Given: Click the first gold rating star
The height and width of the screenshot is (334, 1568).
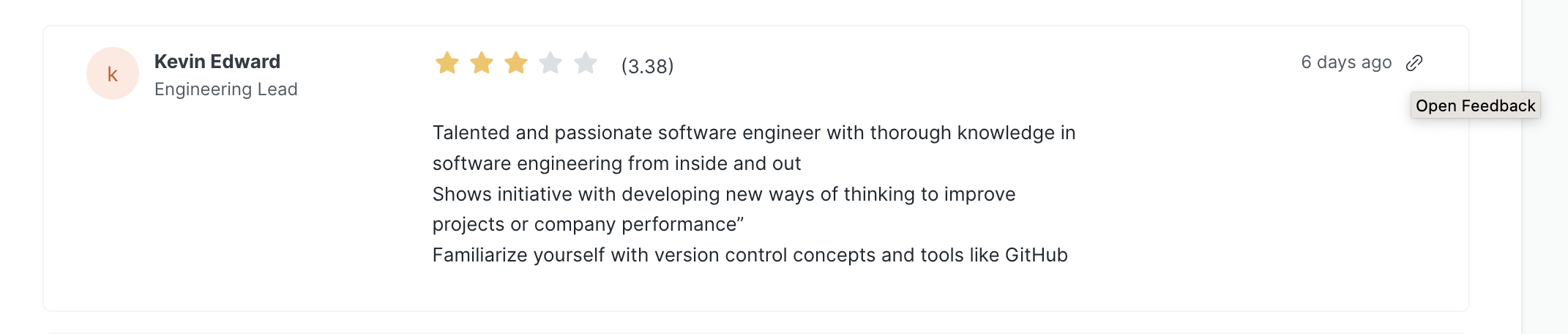Looking at the screenshot, I should pos(447,63).
